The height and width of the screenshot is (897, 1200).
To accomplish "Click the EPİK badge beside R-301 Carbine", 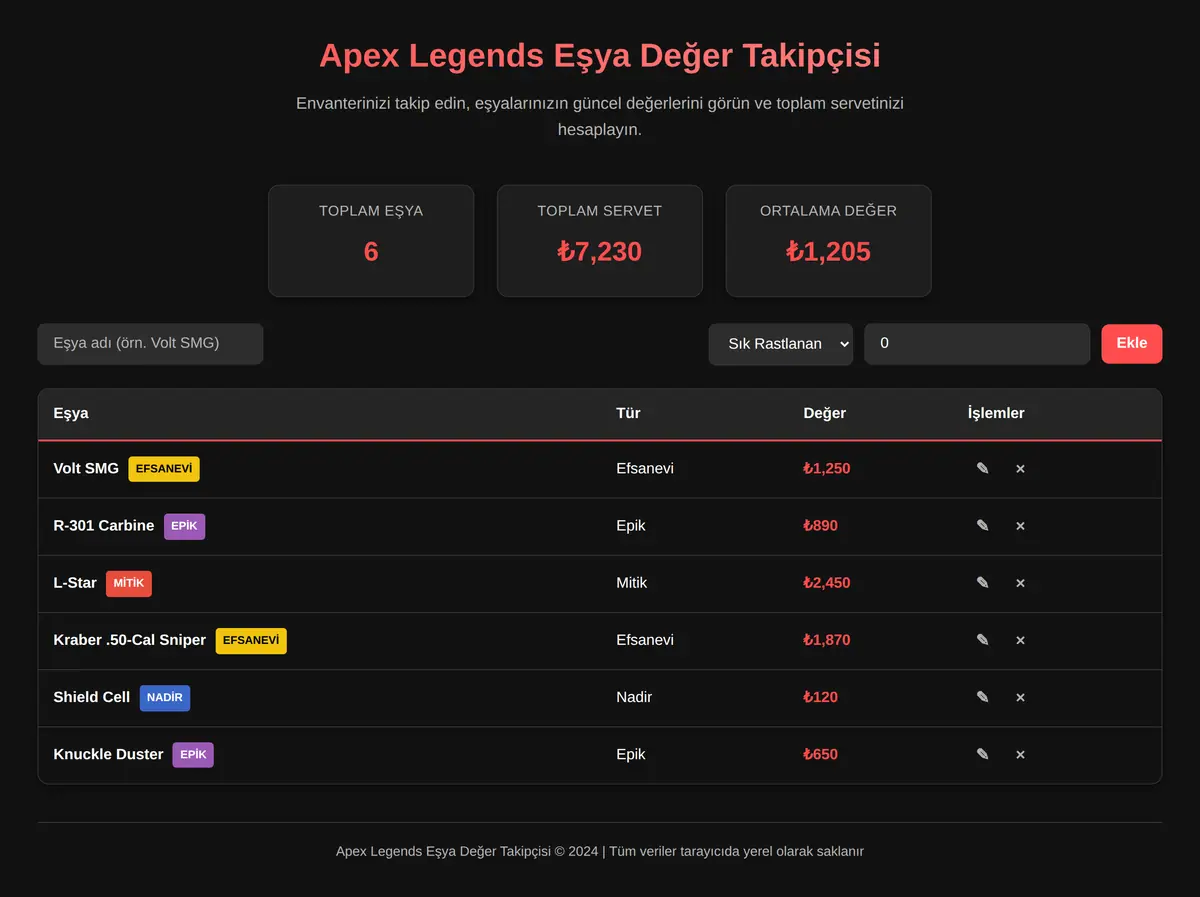I will point(185,526).
